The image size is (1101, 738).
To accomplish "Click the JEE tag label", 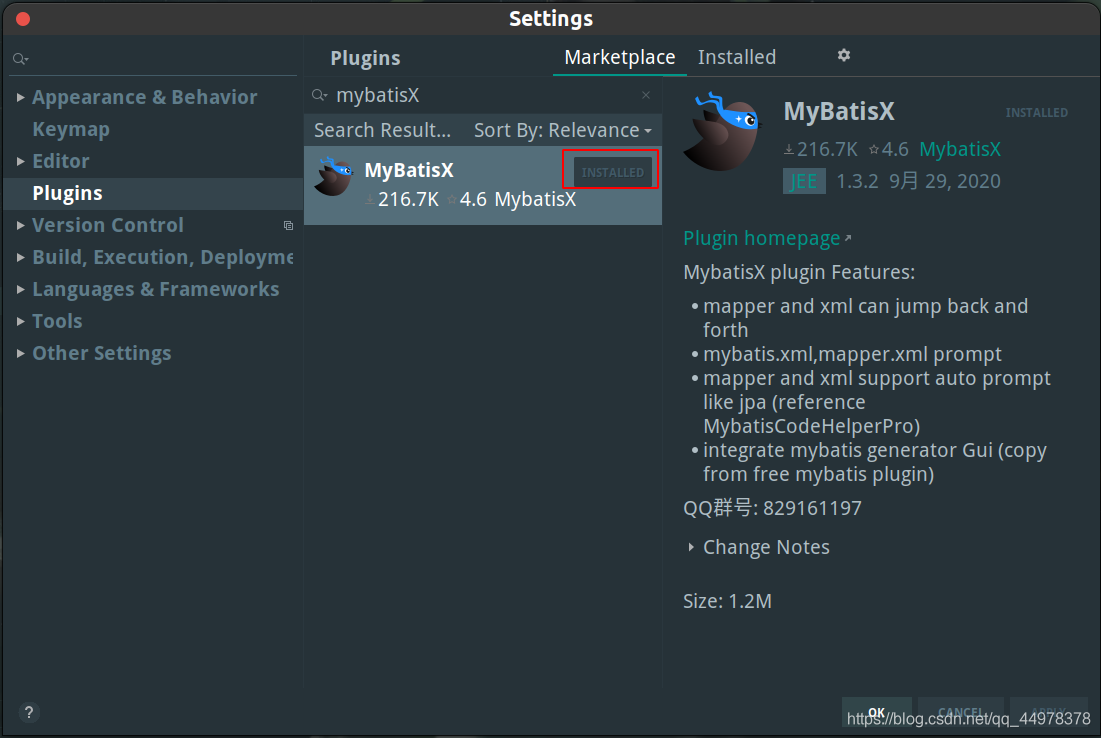I will pos(804,181).
